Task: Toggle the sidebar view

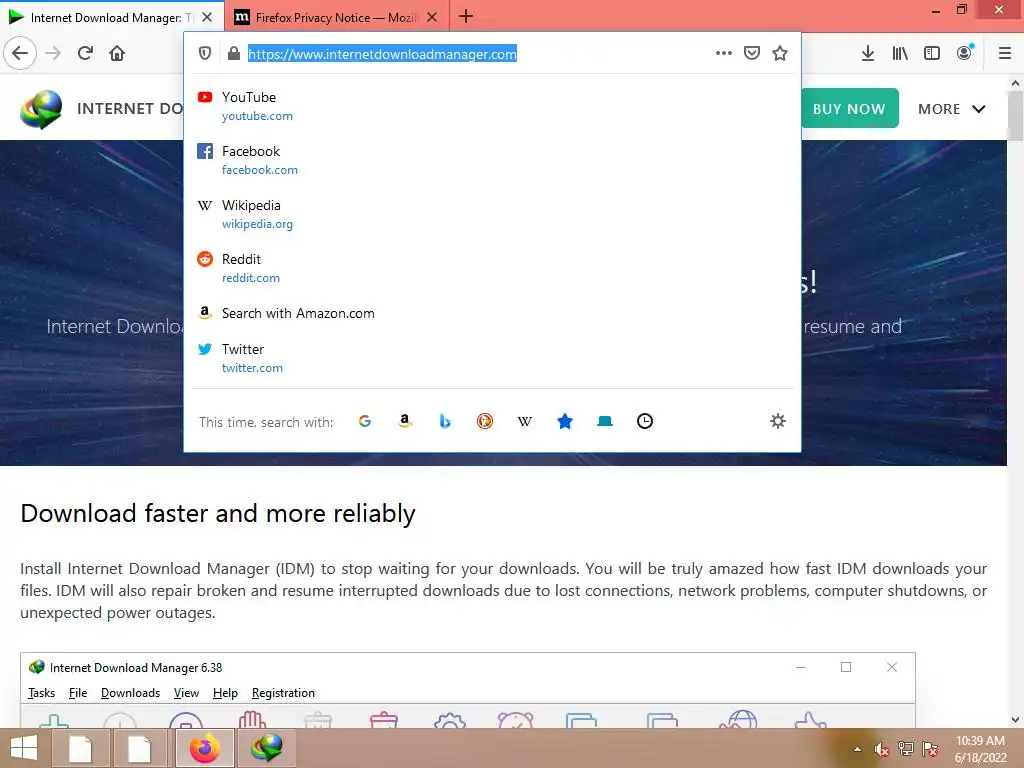Action: tap(932, 53)
